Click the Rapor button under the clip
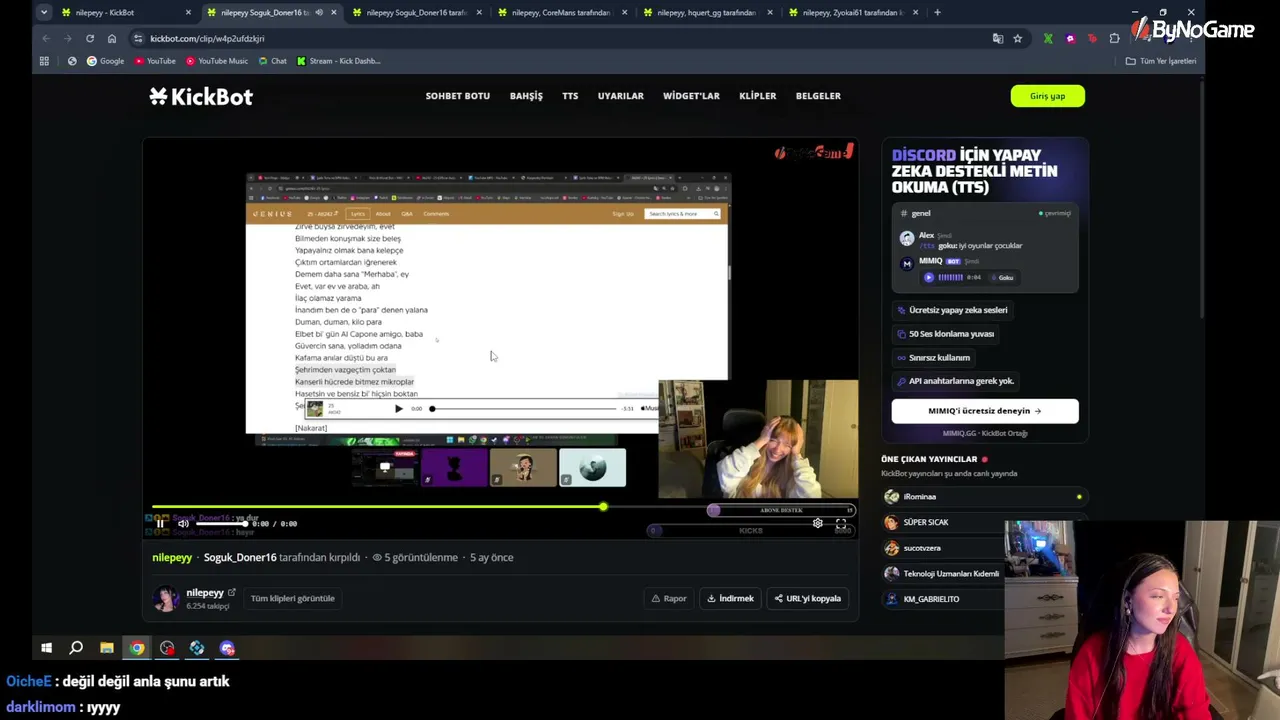This screenshot has width=1280, height=720. click(669, 598)
